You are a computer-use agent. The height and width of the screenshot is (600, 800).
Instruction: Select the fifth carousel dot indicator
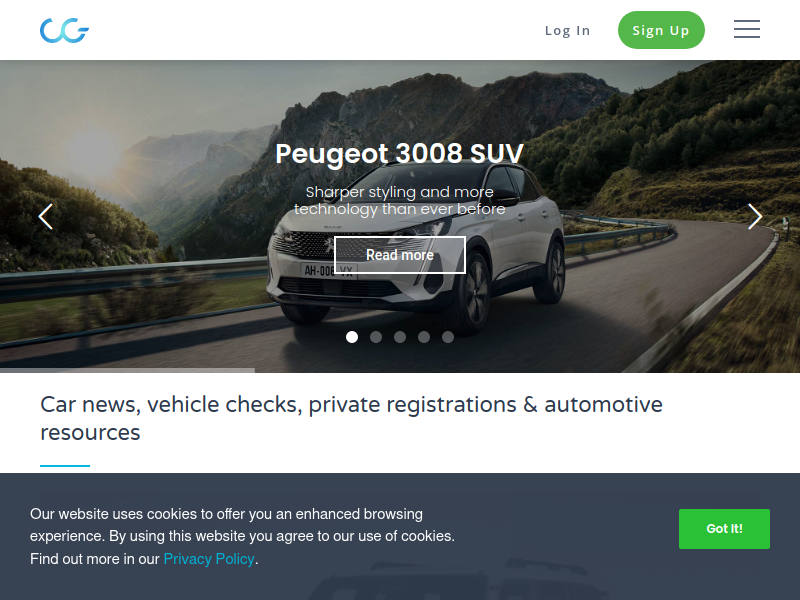coord(448,337)
